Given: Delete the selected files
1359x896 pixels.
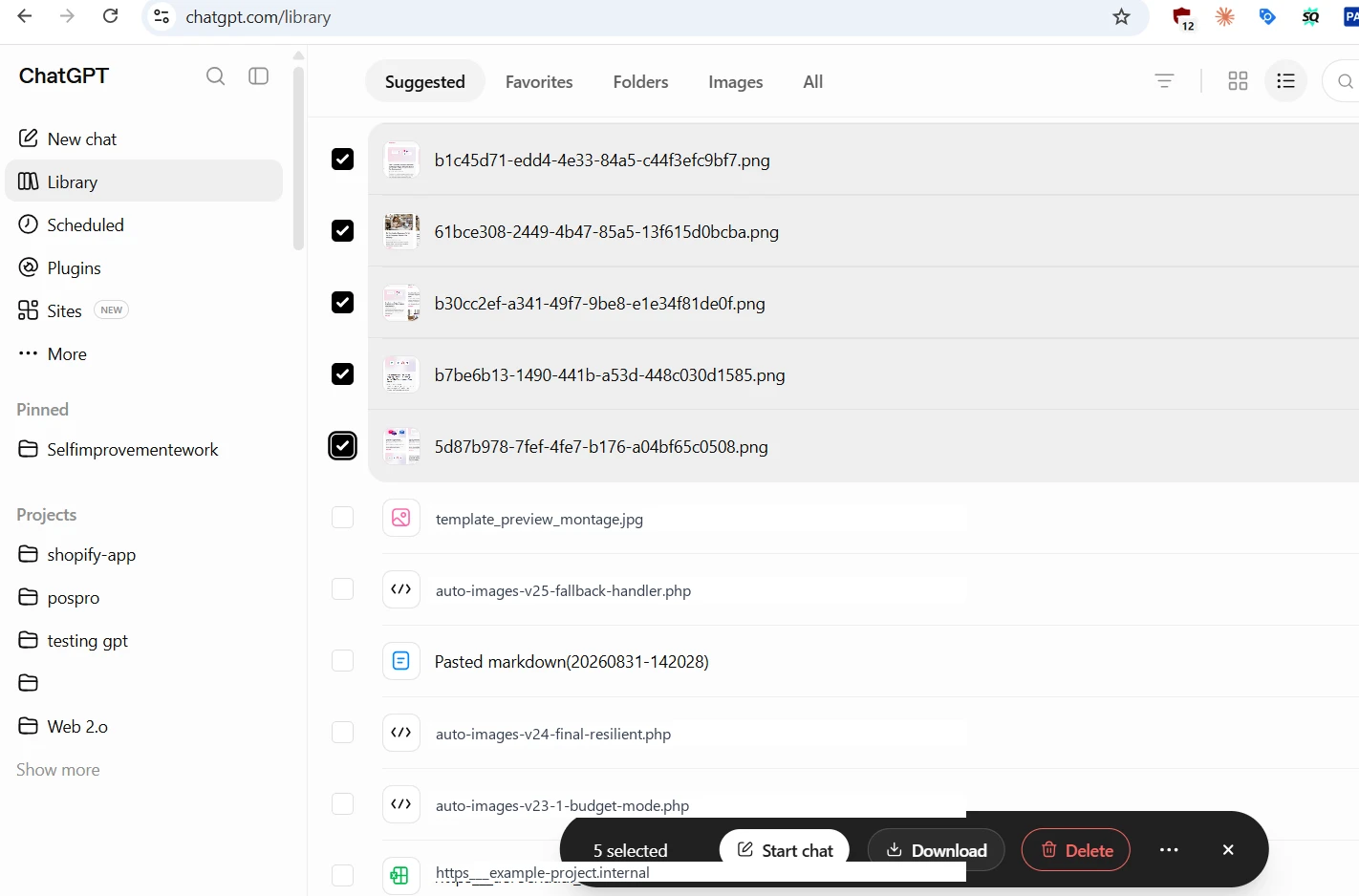Looking at the screenshot, I should pyautogui.click(x=1076, y=850).
